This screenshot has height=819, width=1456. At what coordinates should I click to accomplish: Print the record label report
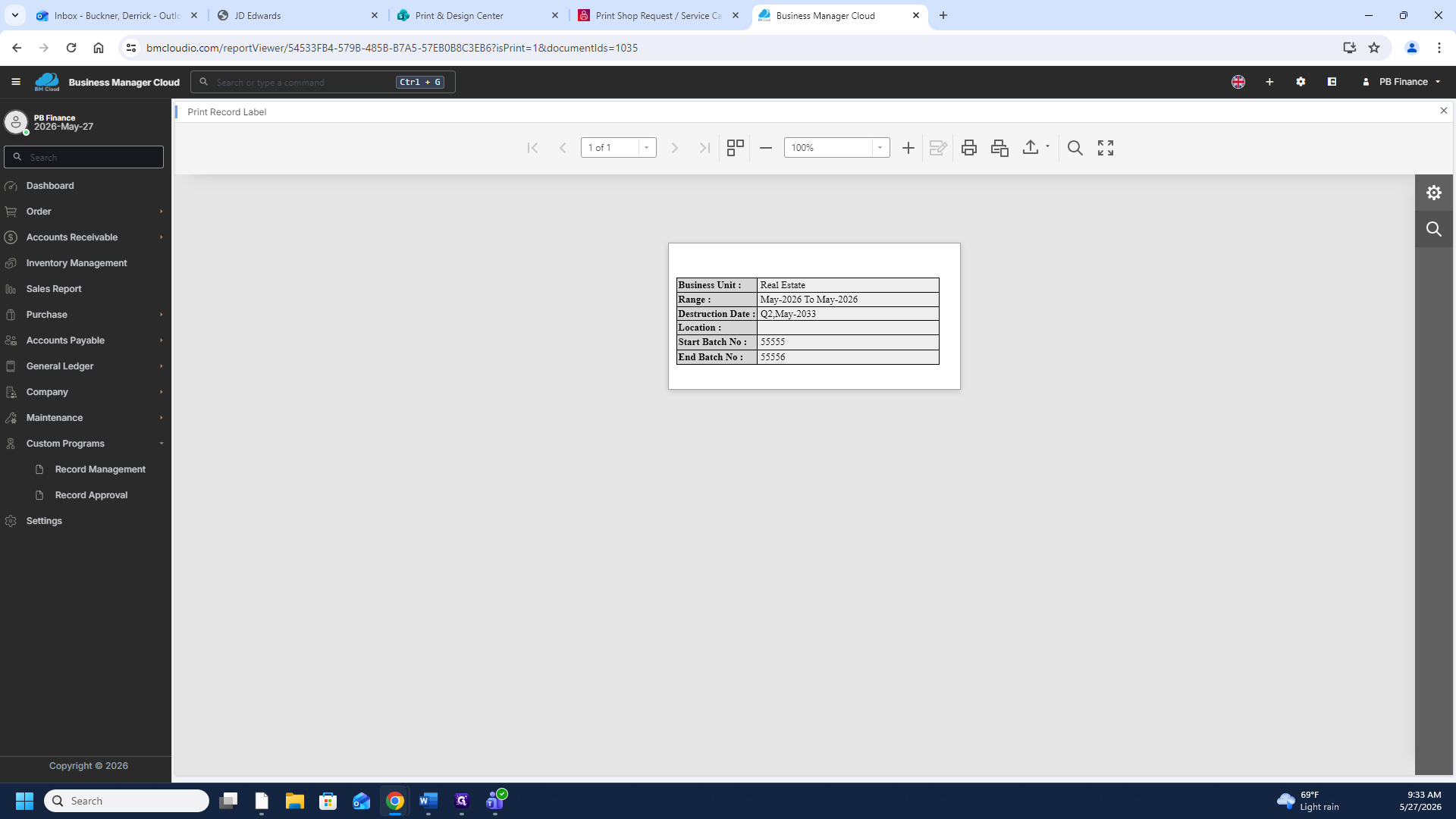[968, 148]
